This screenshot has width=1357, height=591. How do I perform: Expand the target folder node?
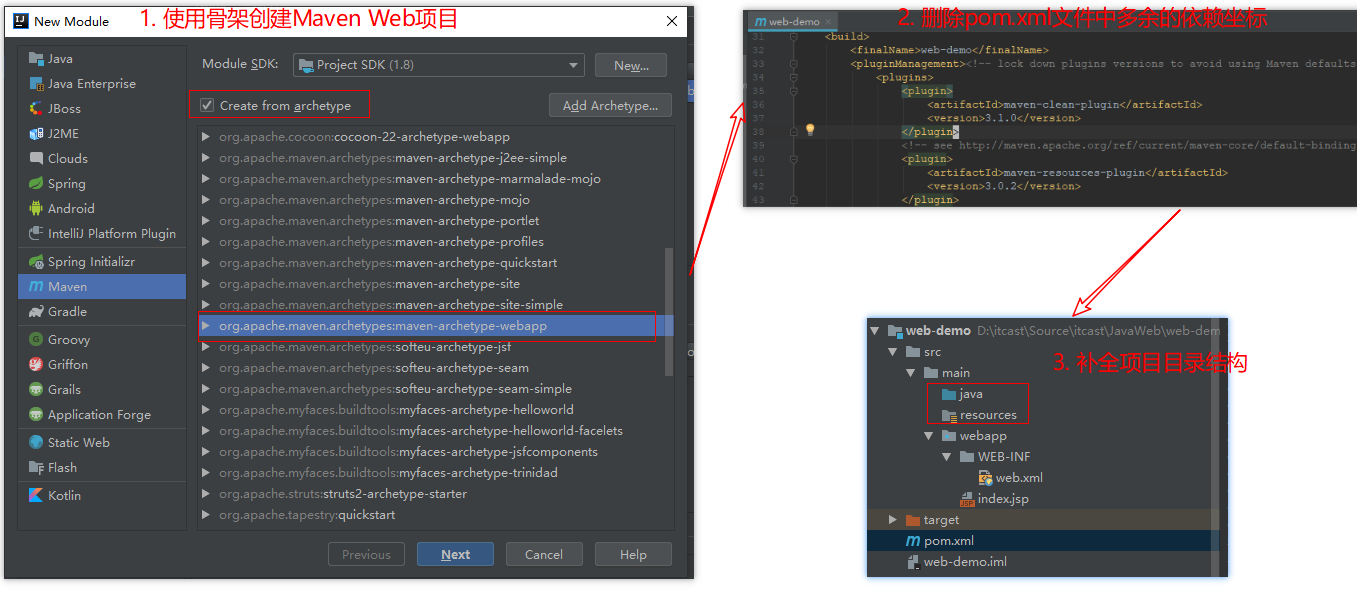(893, 520)
